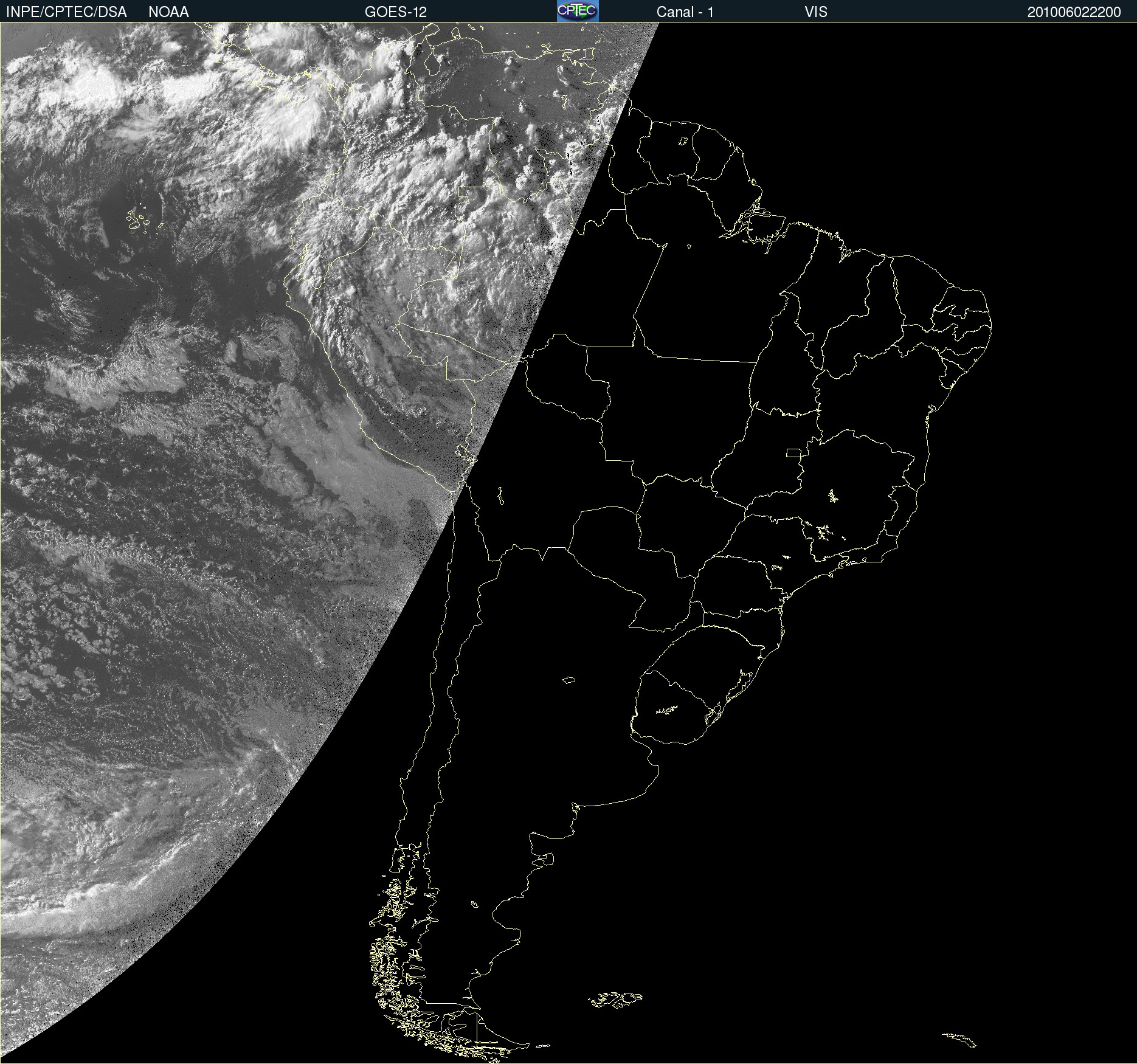Select the VIS channel label

[816, 12]
